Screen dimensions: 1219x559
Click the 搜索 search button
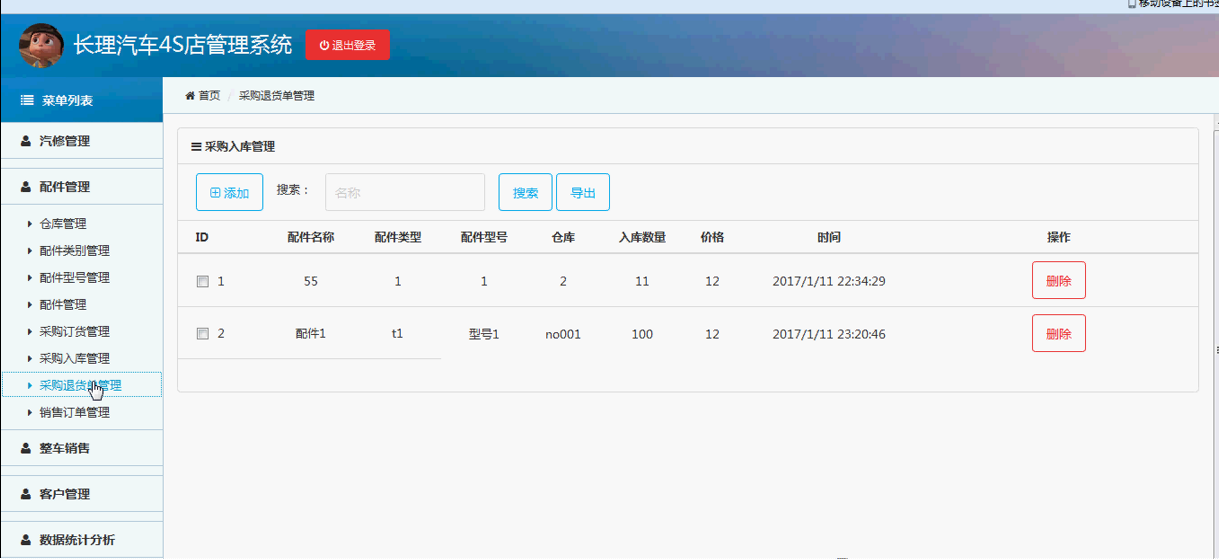(525, 193)
